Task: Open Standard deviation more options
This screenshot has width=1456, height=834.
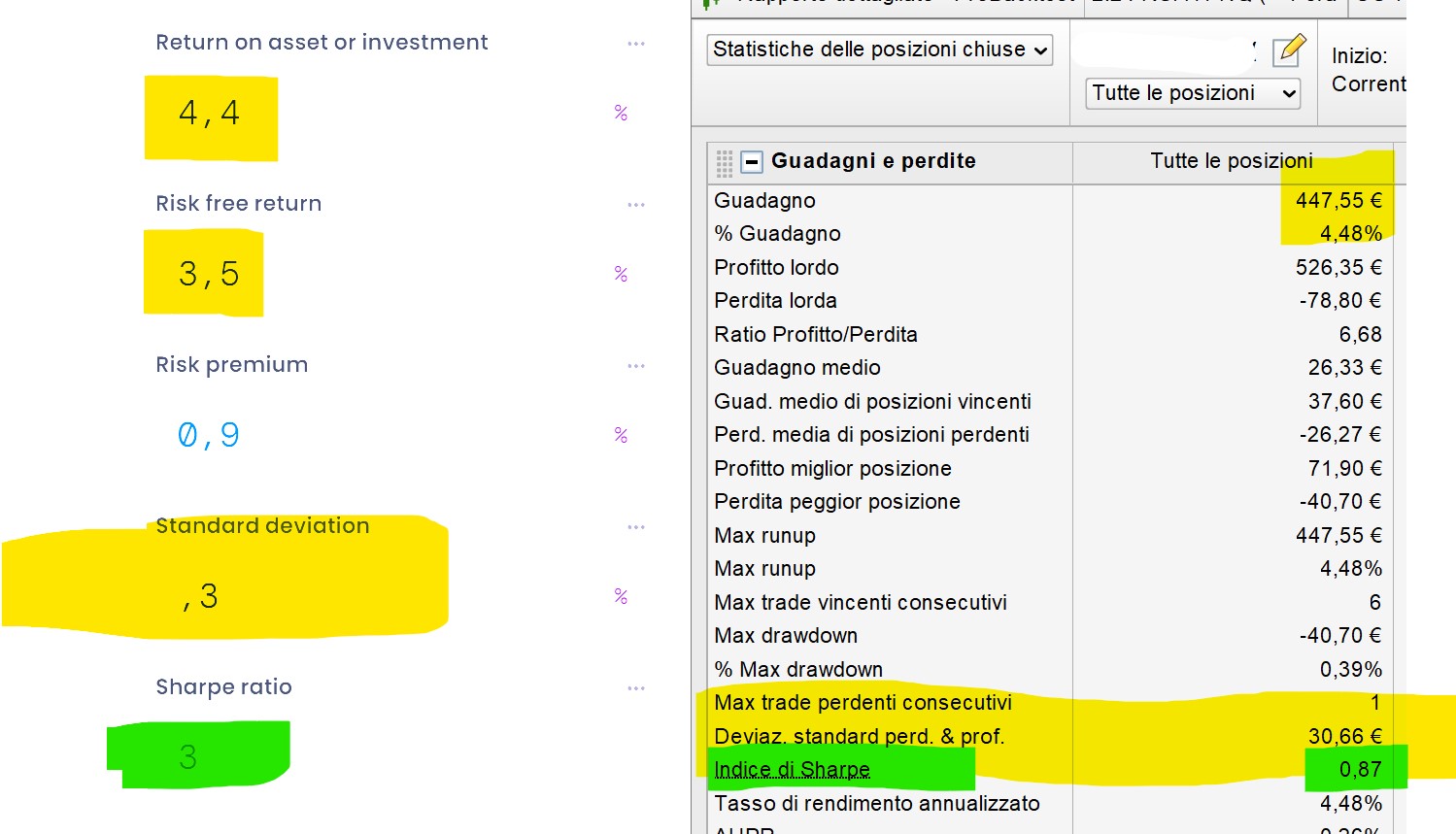Action: tap(636, 527)
